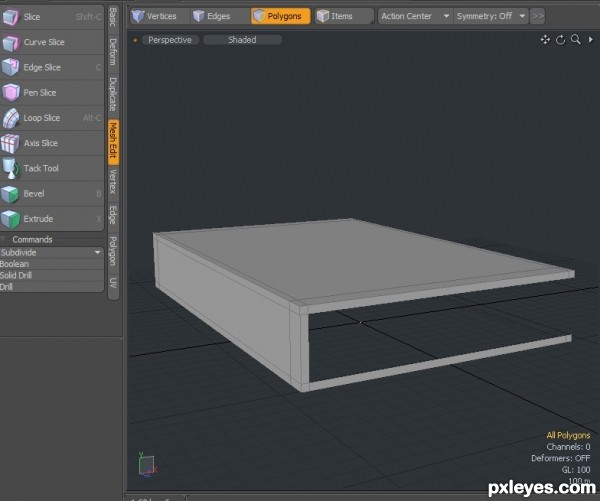
Task: Open the Deform vertical tab
Action: coord(113,52)
